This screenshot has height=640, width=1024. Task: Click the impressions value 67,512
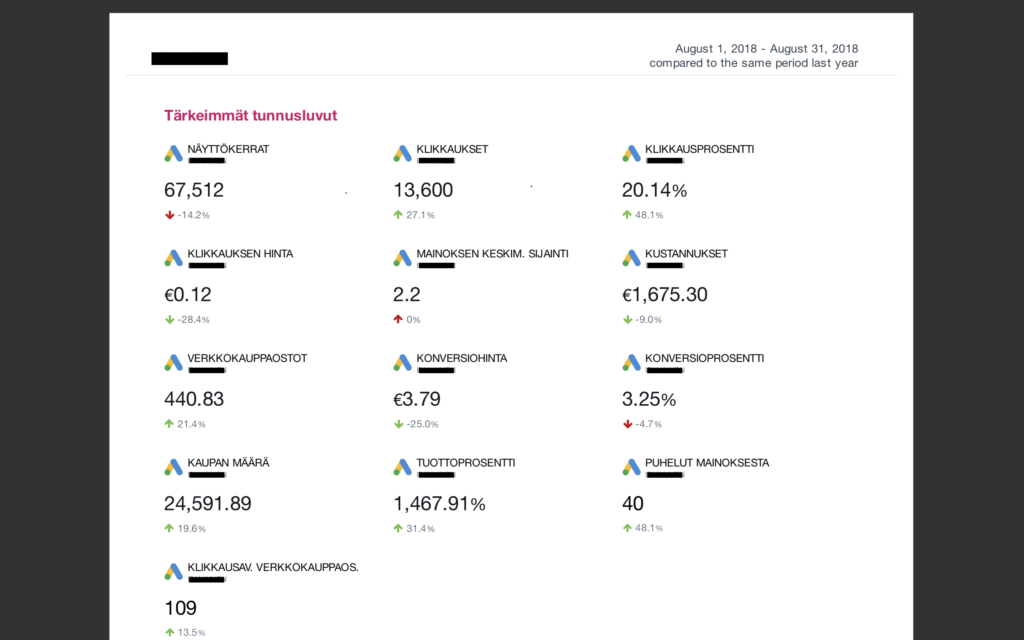point(194,190)
